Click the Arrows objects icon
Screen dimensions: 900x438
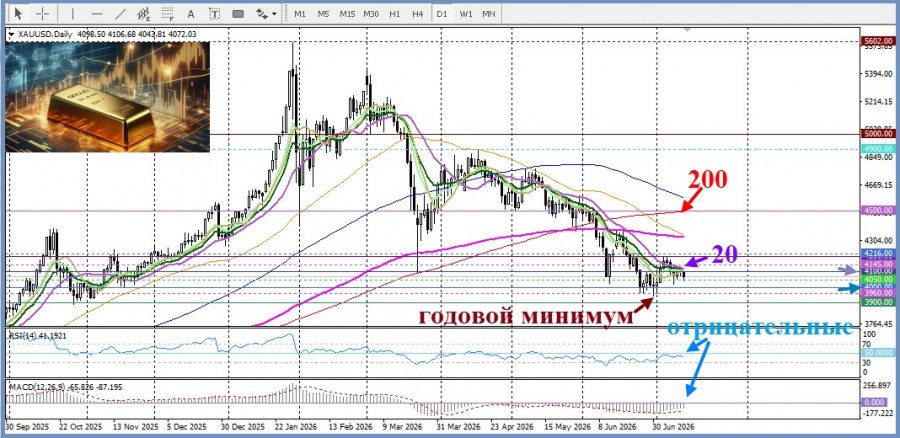[x=262, y=13]
